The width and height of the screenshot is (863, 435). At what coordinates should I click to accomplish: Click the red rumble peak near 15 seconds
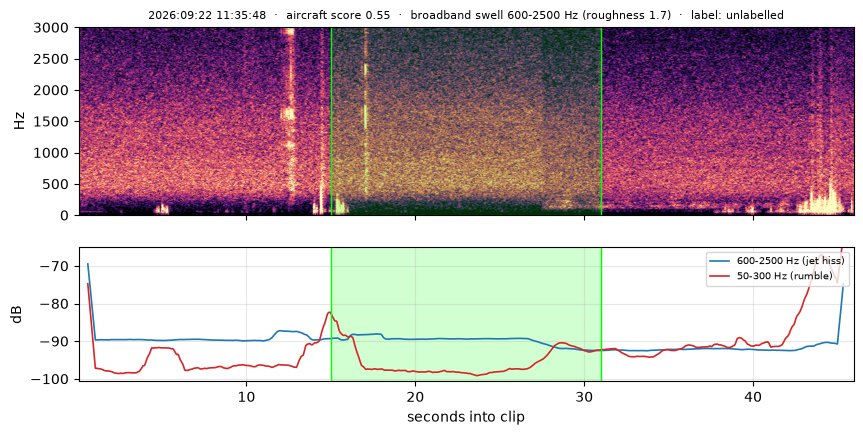[x=330, y=313]
